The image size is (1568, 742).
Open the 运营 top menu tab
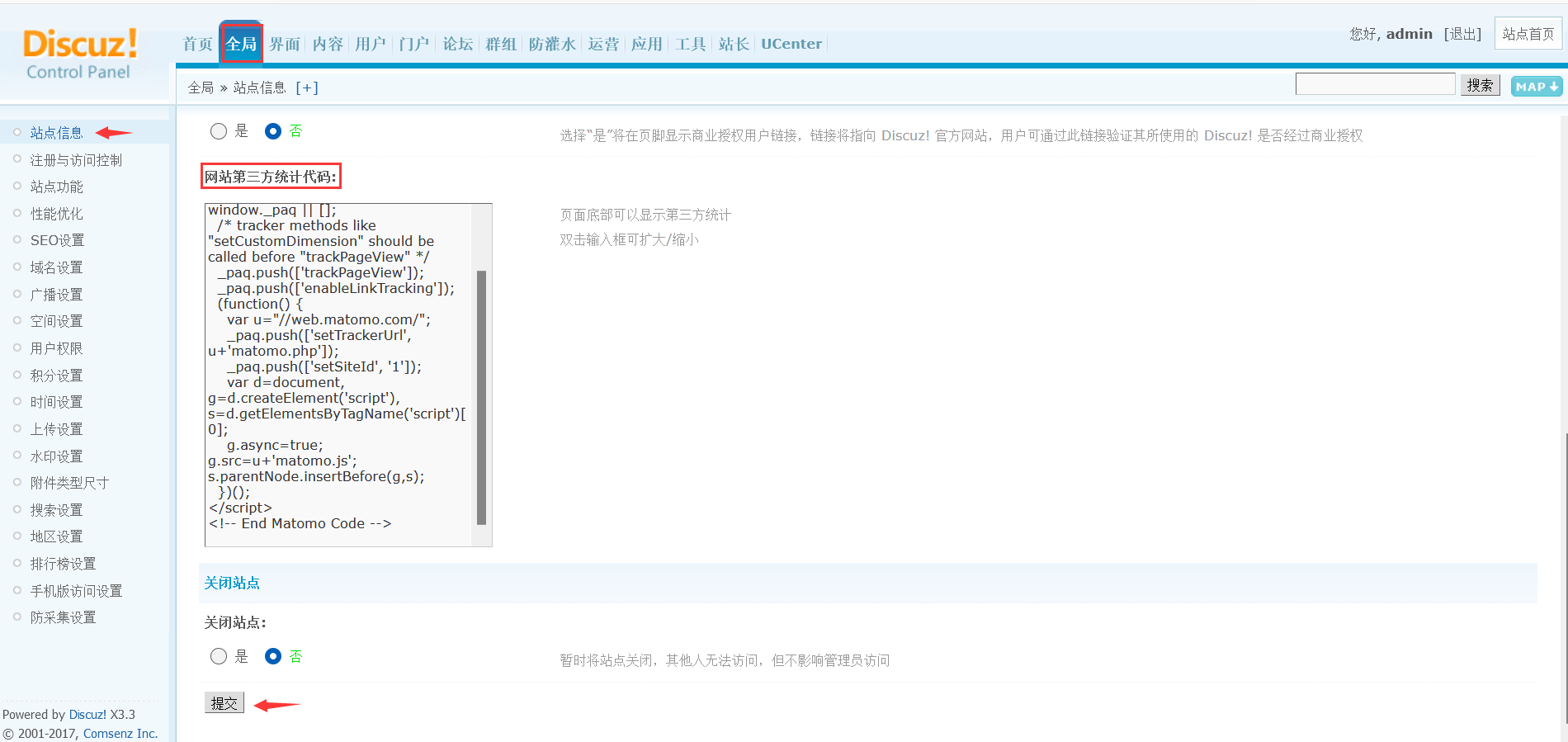click(x=603, y=44)
